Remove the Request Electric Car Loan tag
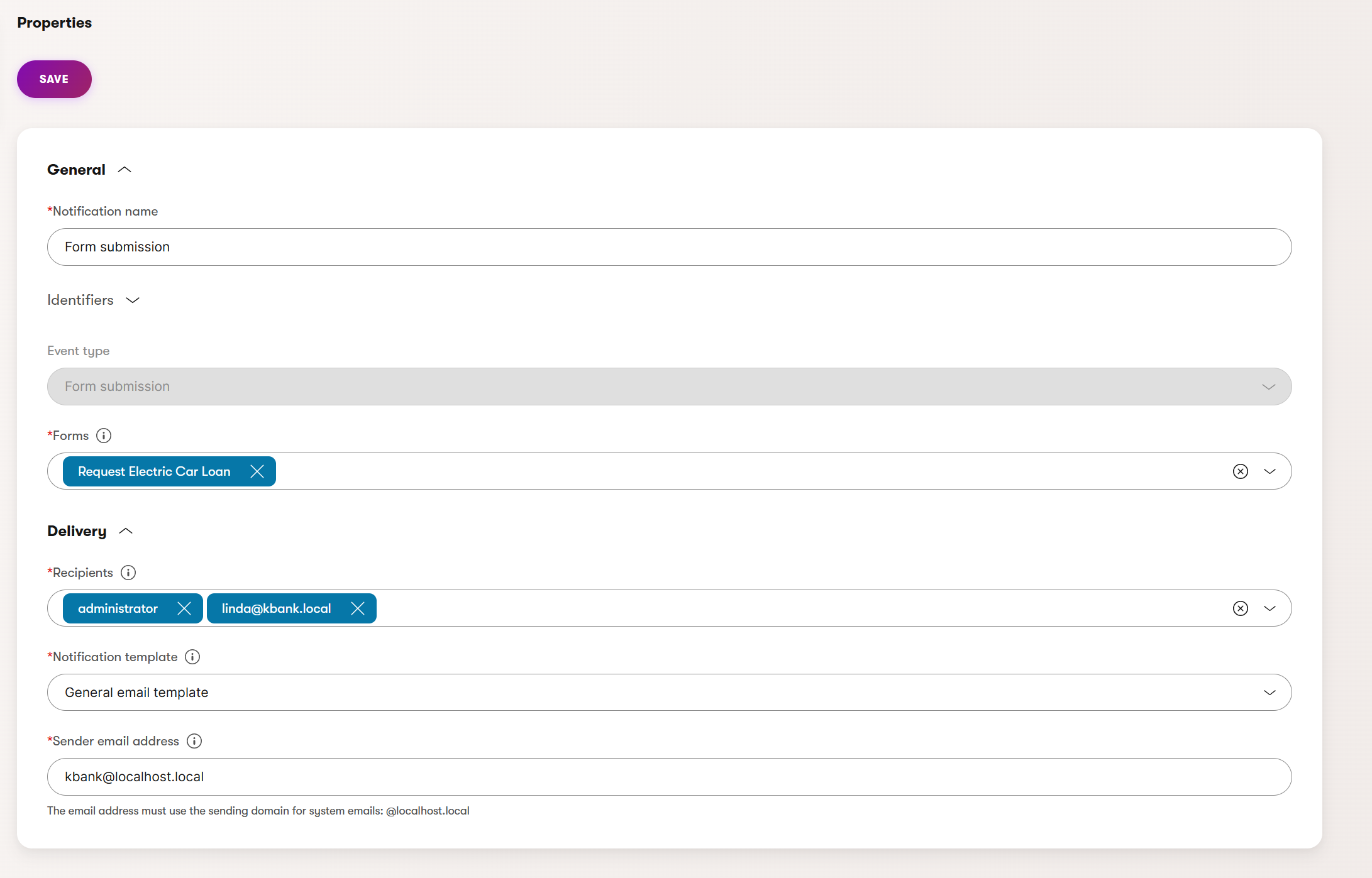Viewport: 1372px width, 878px height. (257, 471)
